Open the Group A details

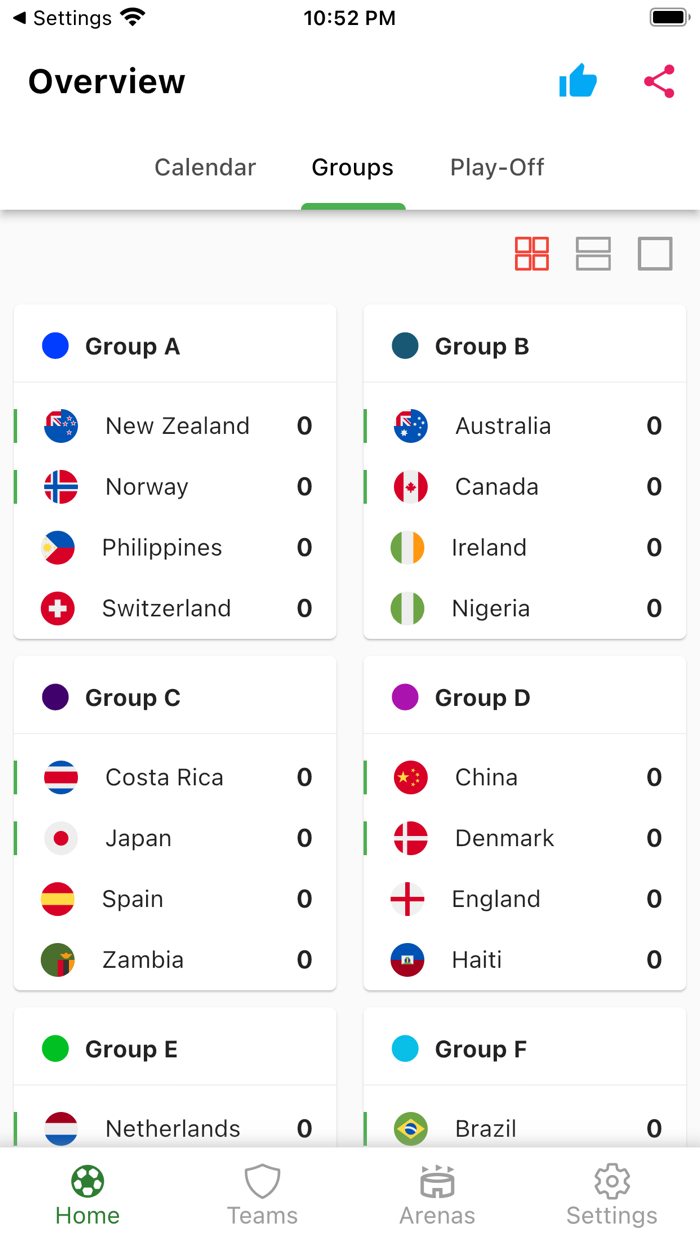pyautogui.click(x=133, y=346)
